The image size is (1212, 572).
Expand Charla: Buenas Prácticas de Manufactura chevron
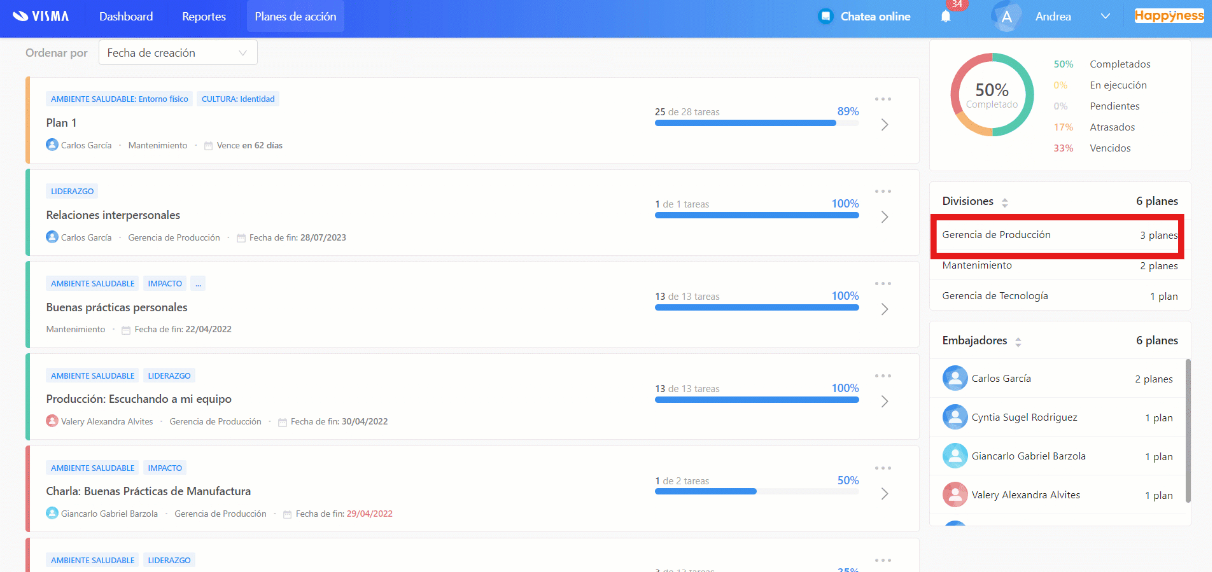click(x=884, y=493)
